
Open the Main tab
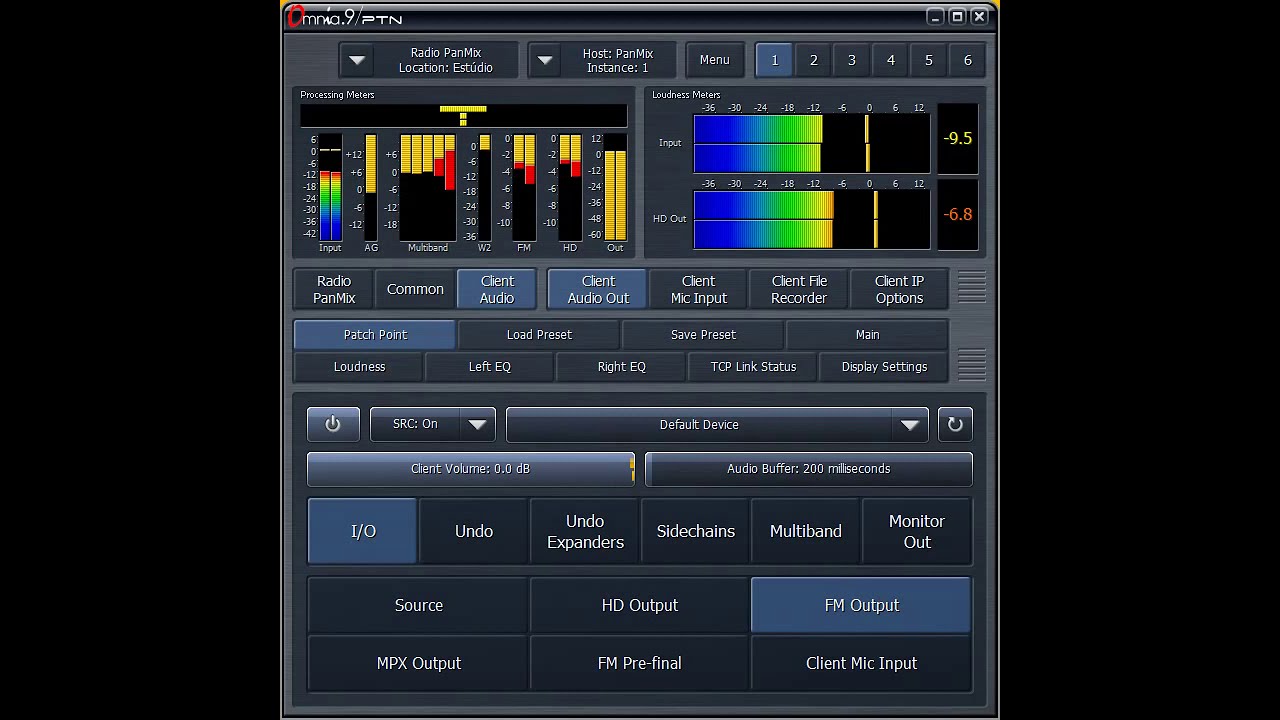[867, 334]
